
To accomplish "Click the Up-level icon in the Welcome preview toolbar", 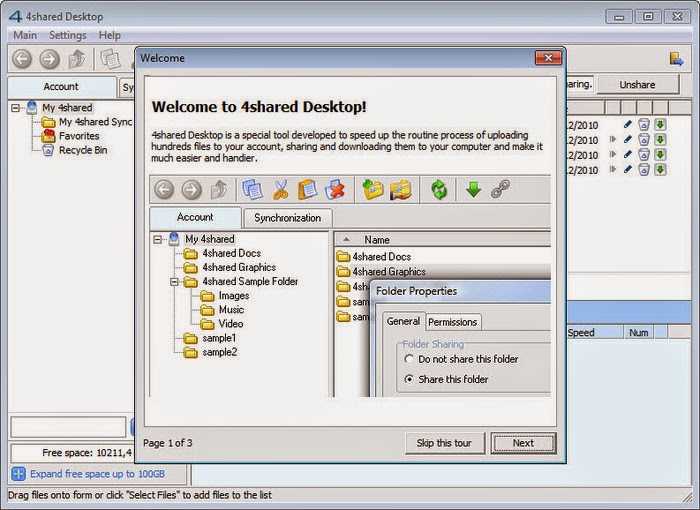I will (x=218, y=189).
